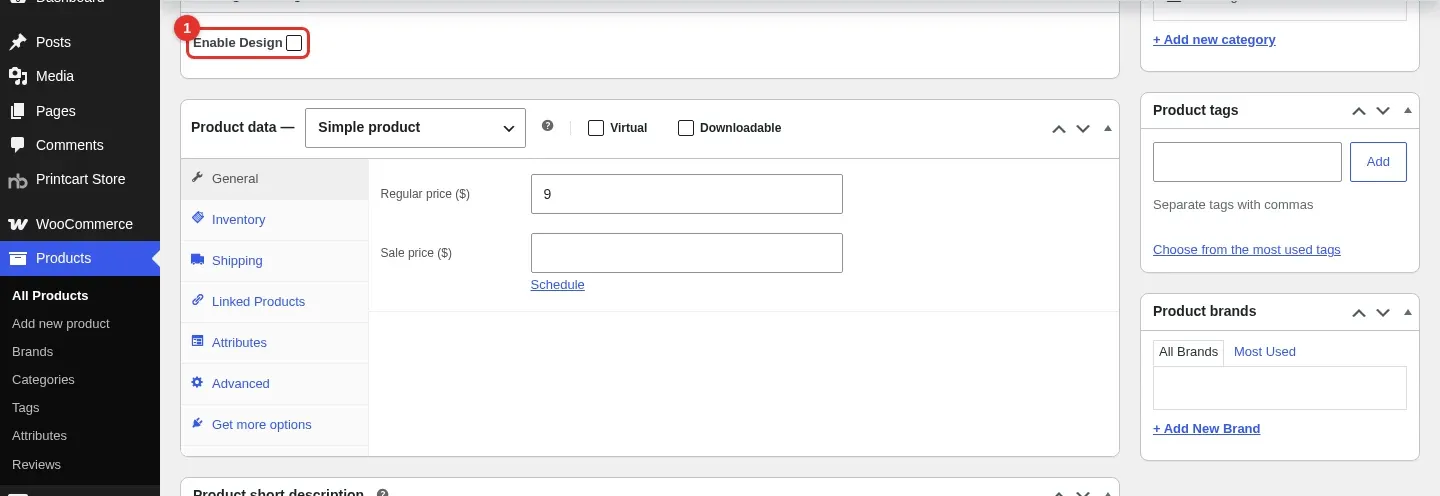This screenshot has width=1440, height=496.
Task: Open the Simple product type dropdown
Action: 415,128
